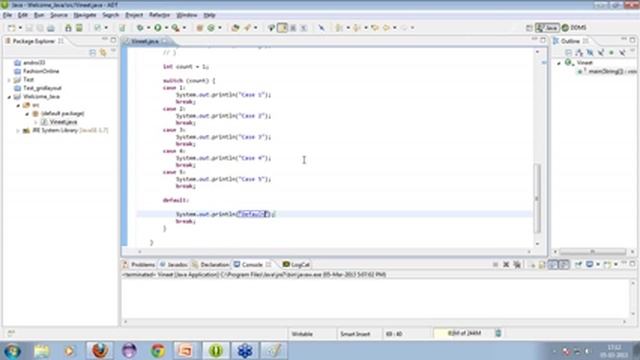This screenshot has height=360, width=640.
Task: Switch to the DDMS perspective button
Action: pyautogui.click(x=574, y=28)
